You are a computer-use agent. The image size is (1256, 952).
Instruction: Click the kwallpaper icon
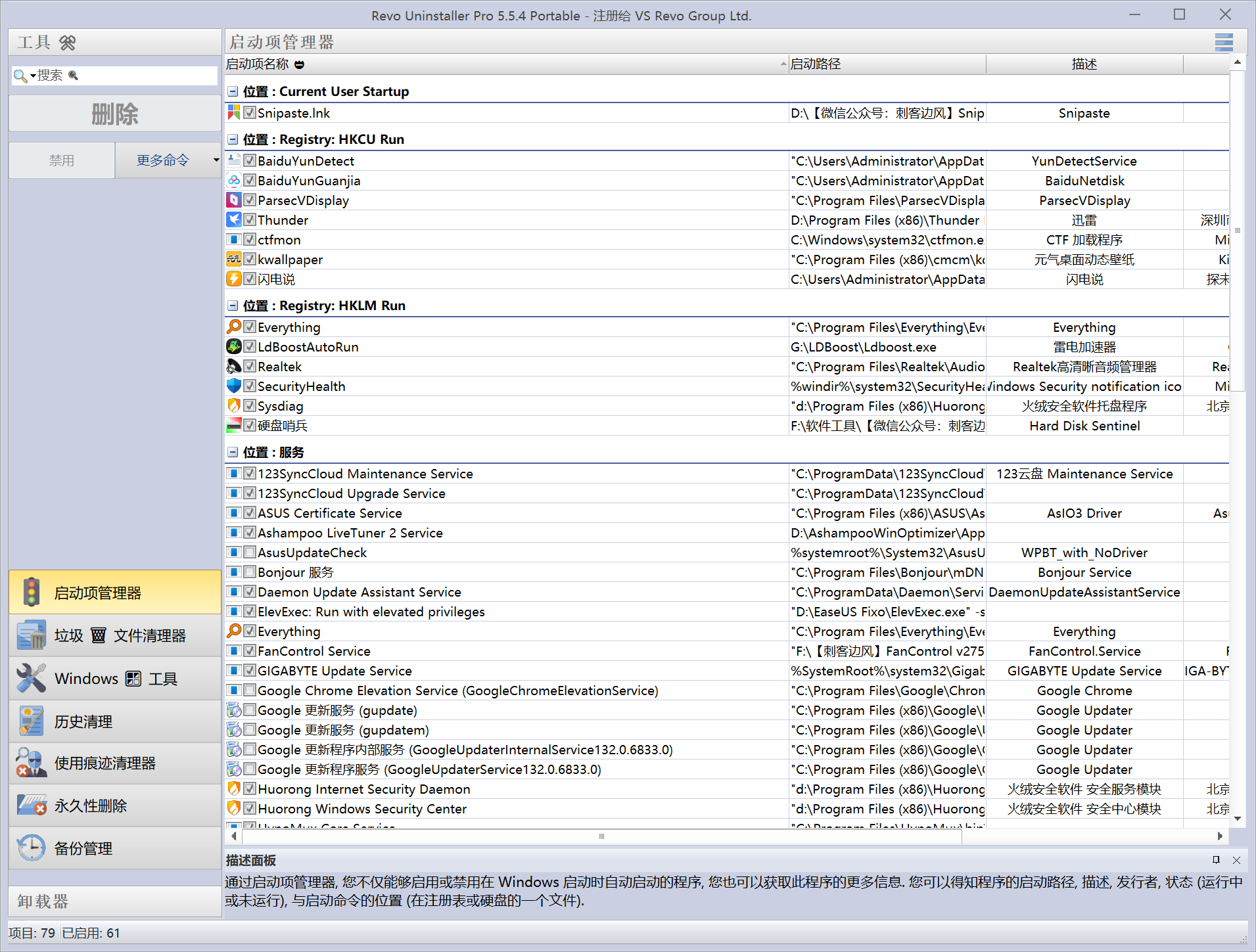(234, 259)
